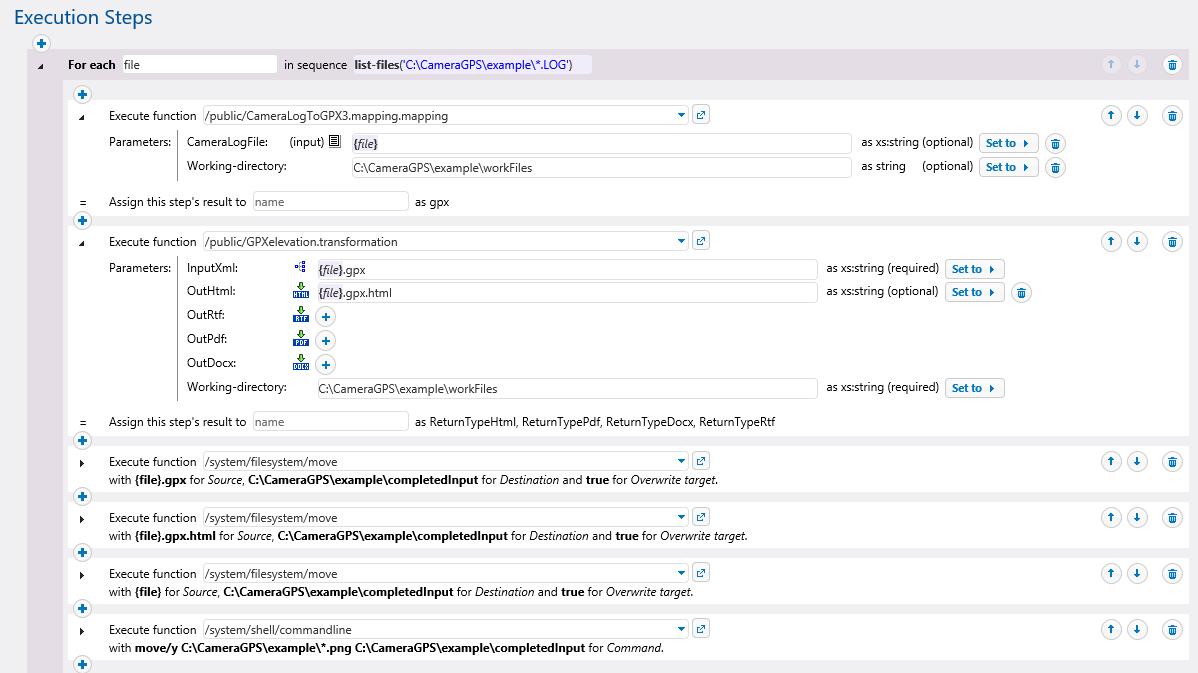
Task: Delete the move {file}.gpx step
Action: 1172,461
